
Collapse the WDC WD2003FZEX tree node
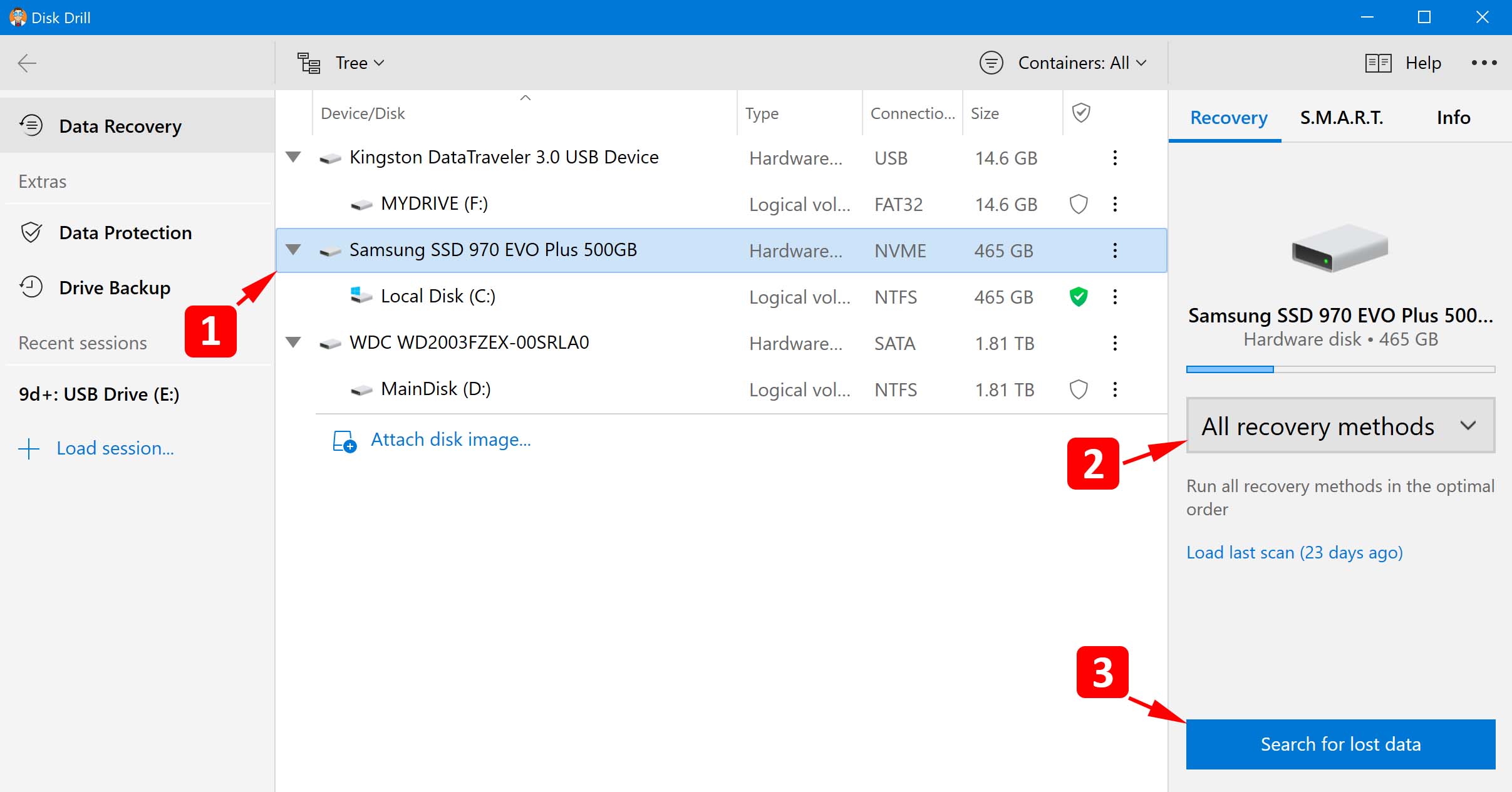tap(293, 342)
